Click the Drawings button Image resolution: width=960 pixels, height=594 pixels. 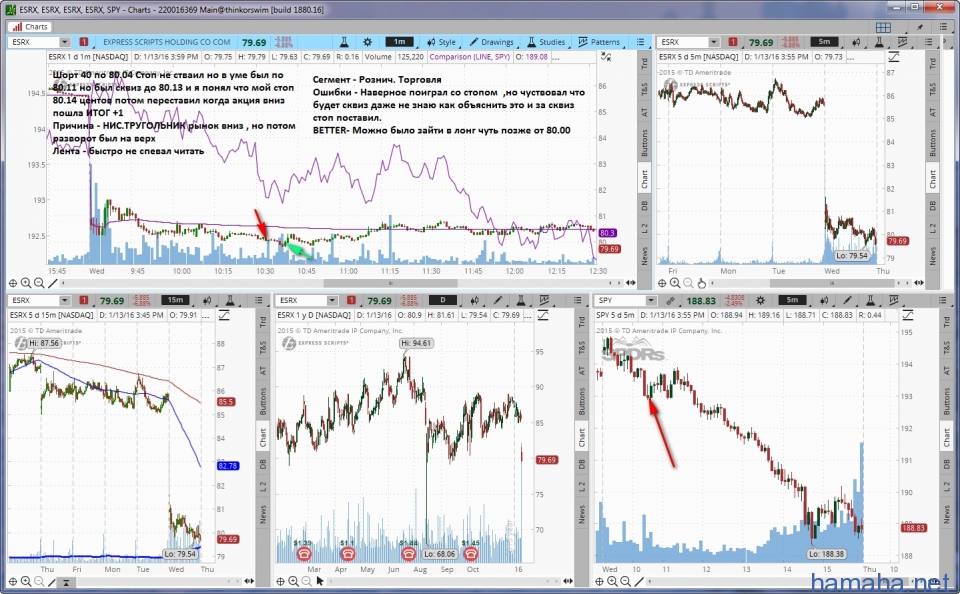click(492, 42)
